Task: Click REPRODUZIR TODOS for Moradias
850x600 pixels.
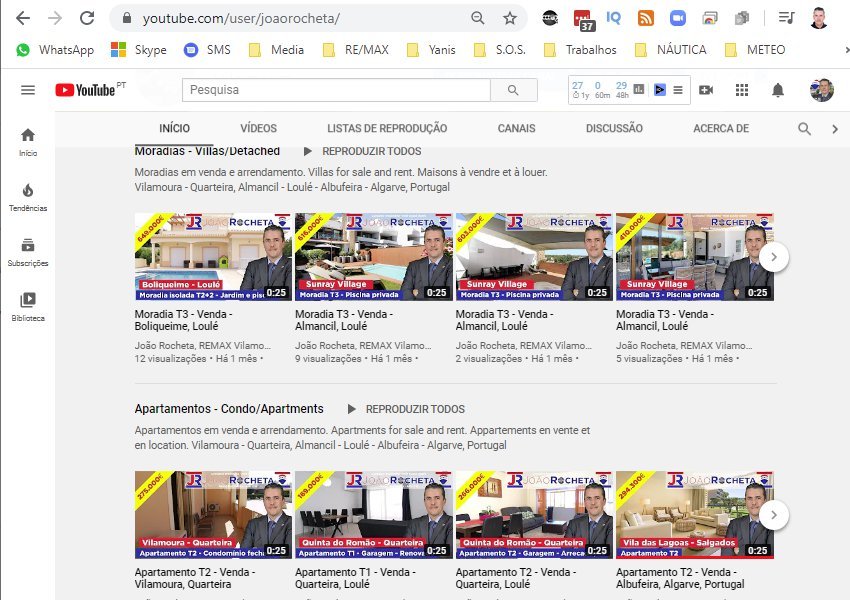Action: coord(362,151)
